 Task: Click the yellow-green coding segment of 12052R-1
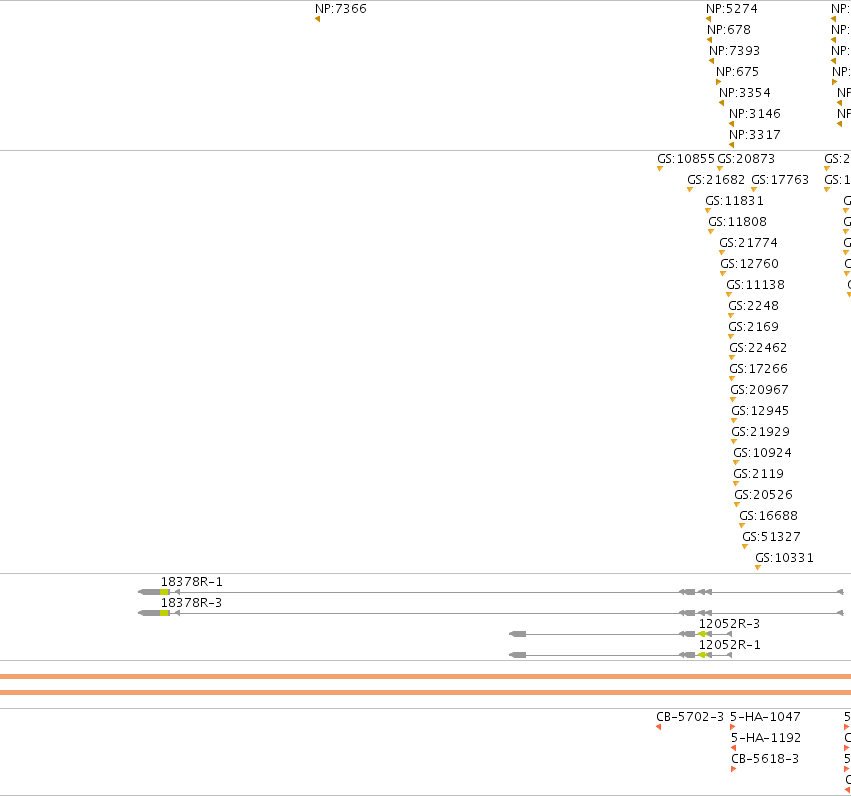click(702, 655)
